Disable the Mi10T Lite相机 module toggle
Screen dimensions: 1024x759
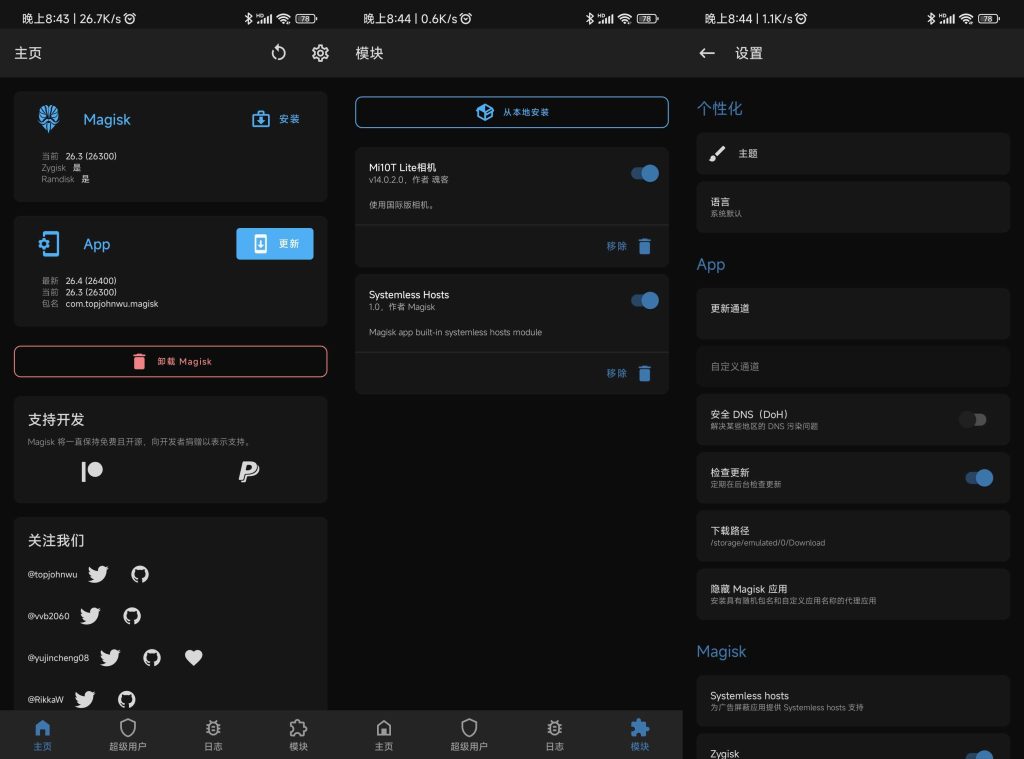[x=644, y=172]
